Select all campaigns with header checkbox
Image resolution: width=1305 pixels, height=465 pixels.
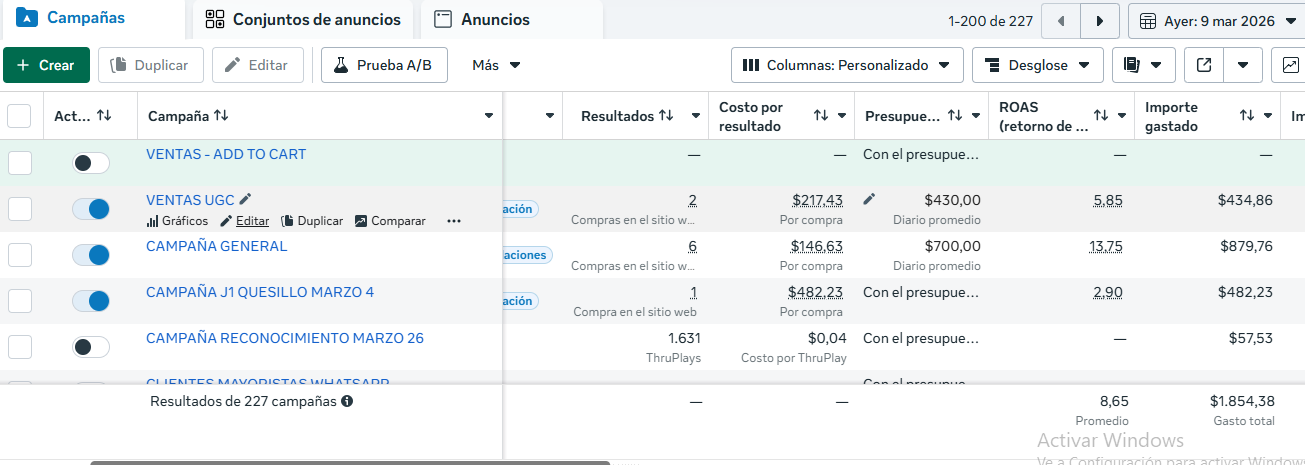click(x=20, y=116)
